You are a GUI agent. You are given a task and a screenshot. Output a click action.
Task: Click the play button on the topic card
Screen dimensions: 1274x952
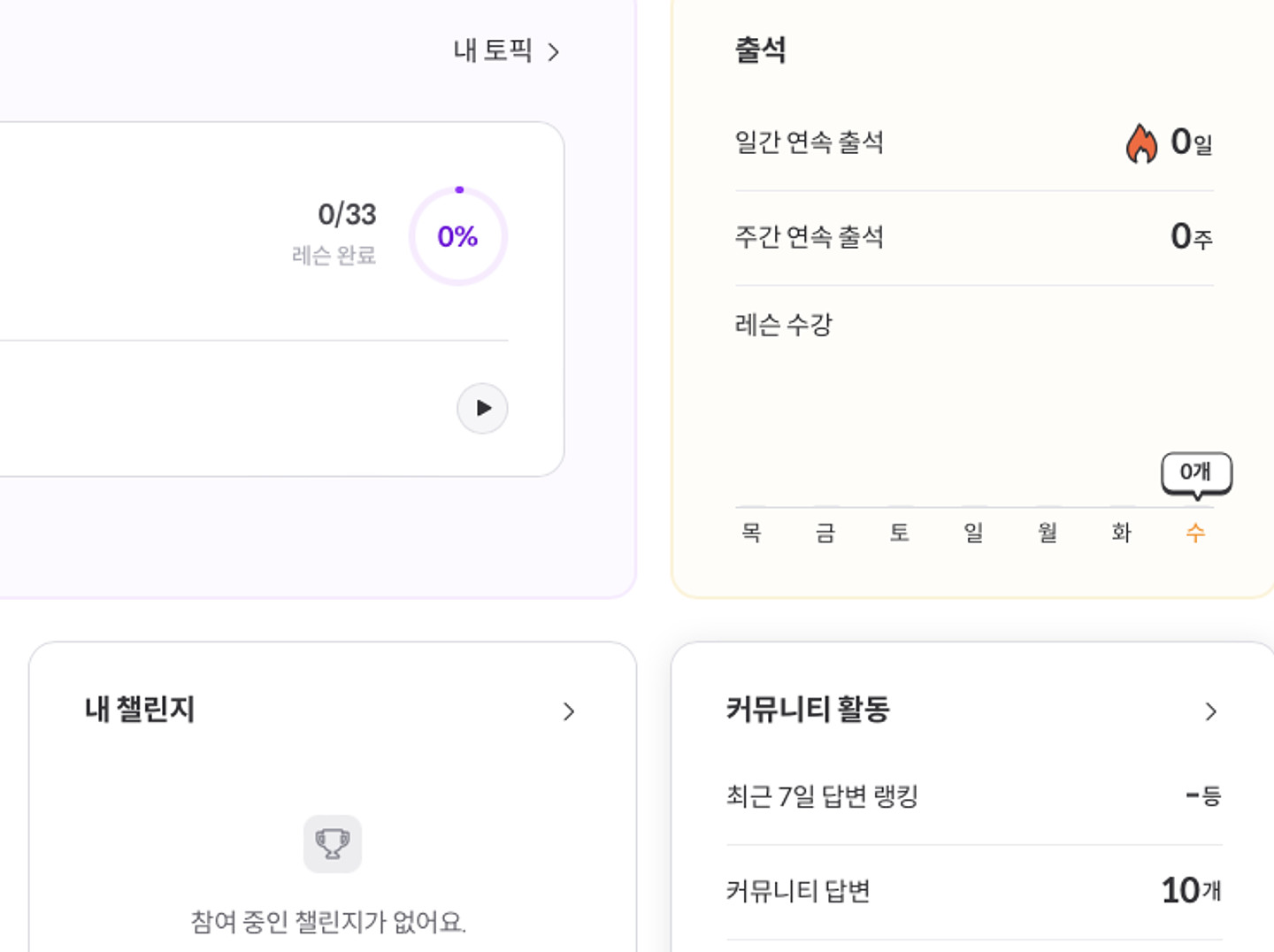click(482, 408)
